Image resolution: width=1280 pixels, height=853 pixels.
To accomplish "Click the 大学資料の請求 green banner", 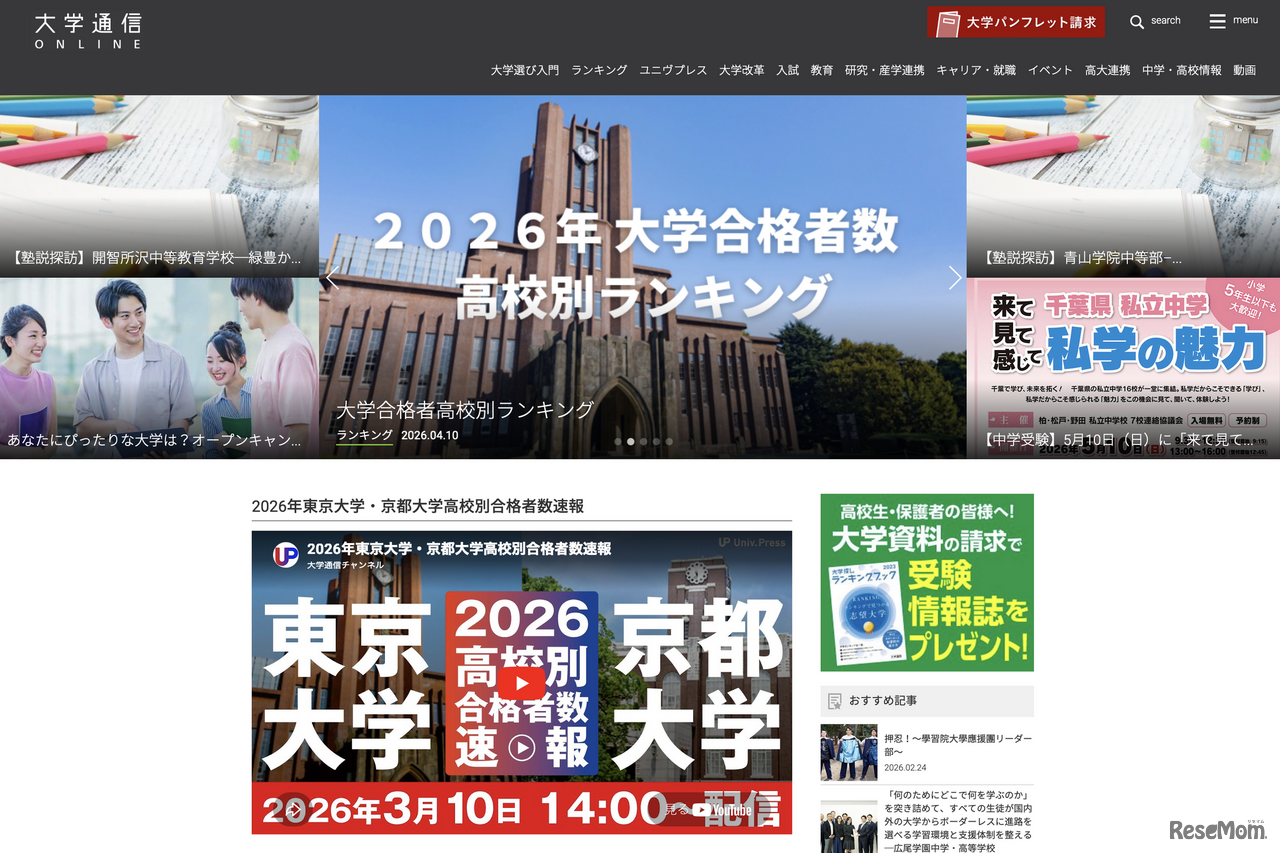I will [927, 582].
